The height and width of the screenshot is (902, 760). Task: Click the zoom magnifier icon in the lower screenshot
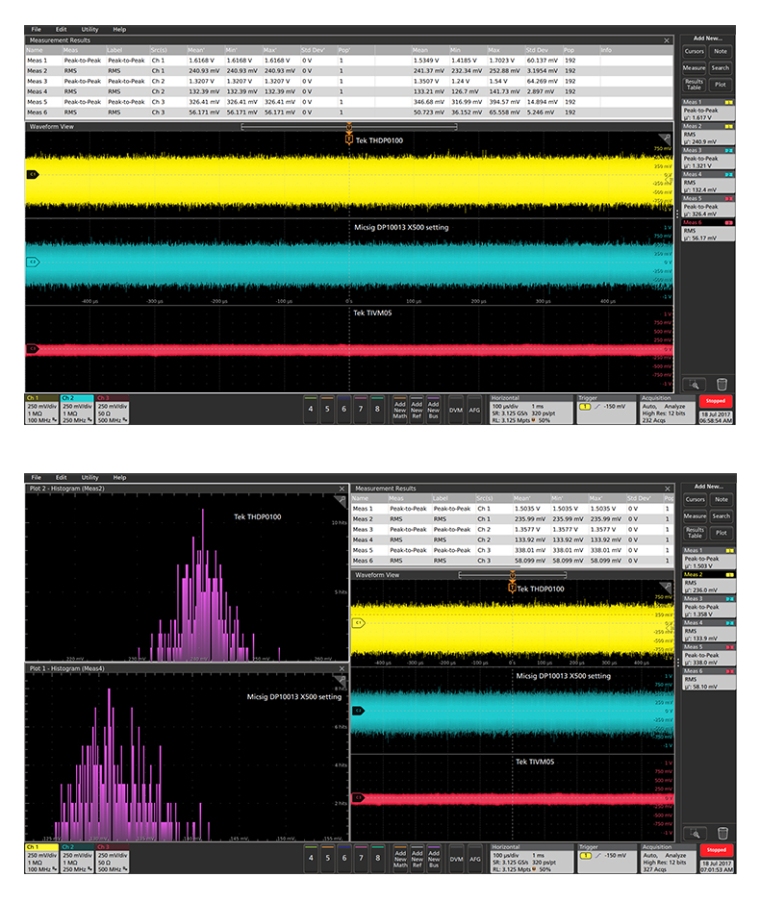694,832
